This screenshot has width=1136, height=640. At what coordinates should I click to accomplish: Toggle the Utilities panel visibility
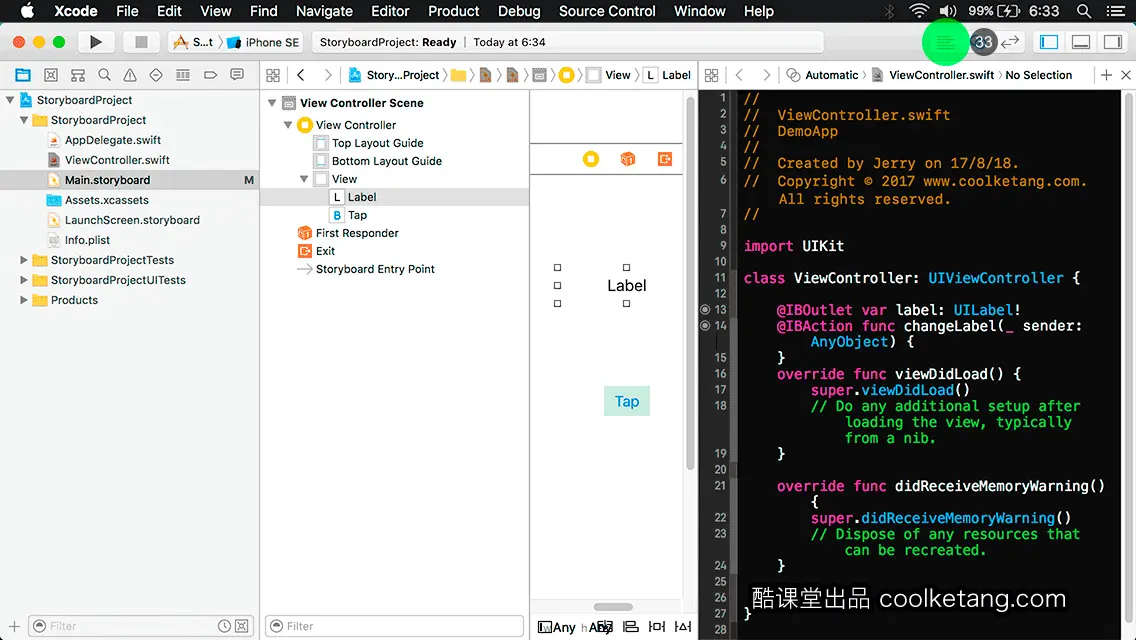tap(1113, 42)
